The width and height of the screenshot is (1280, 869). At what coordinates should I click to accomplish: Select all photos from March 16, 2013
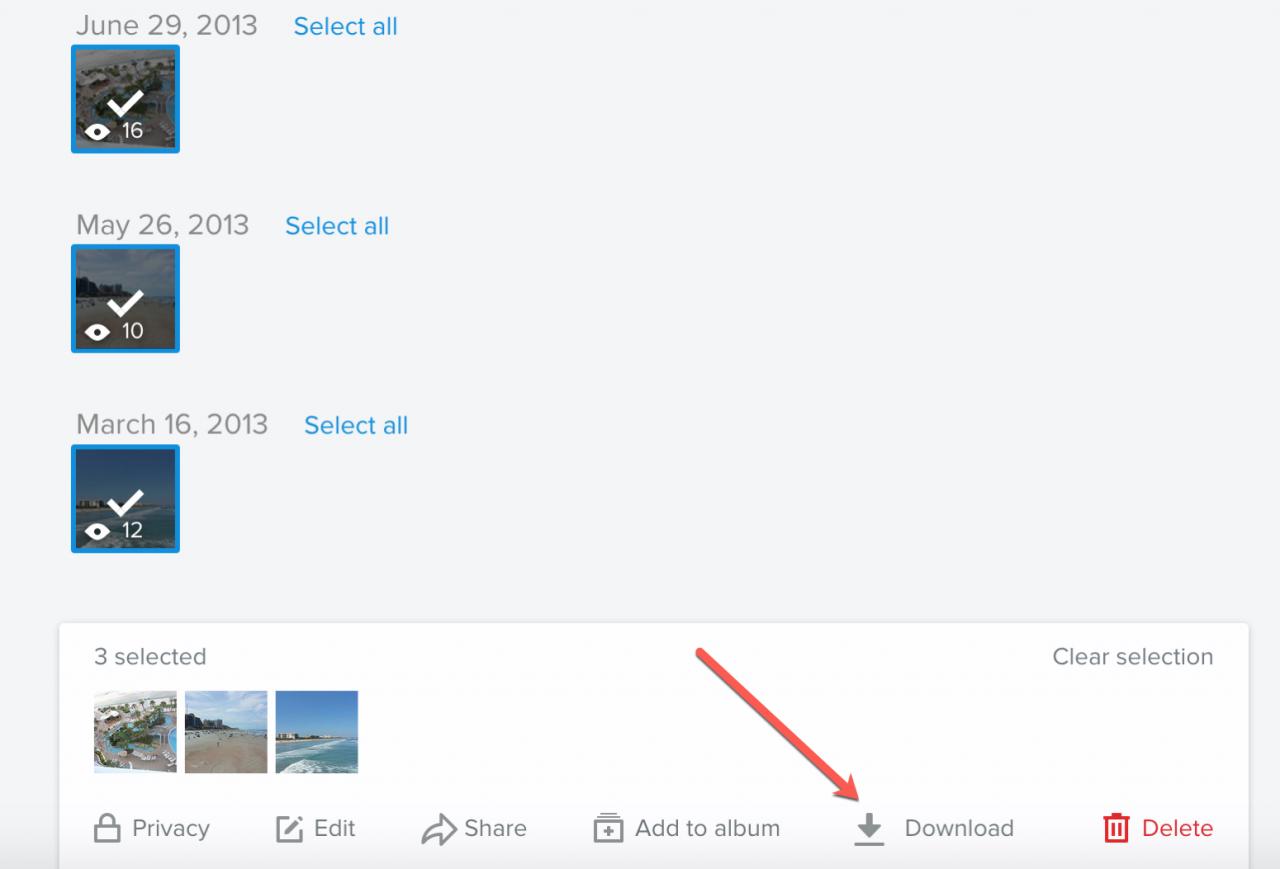click(356, 425)
